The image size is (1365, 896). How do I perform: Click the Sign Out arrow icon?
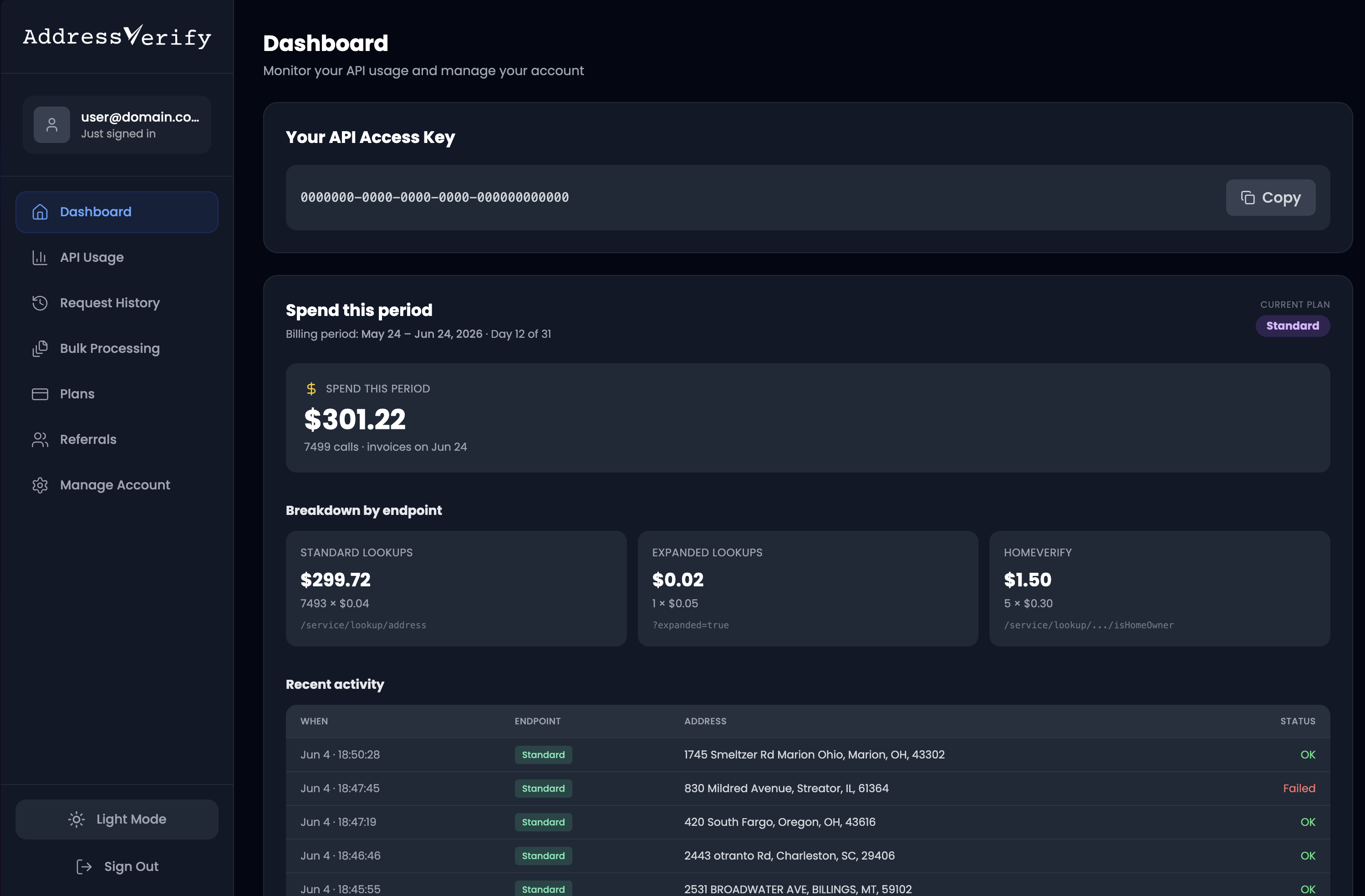(84, 867)
